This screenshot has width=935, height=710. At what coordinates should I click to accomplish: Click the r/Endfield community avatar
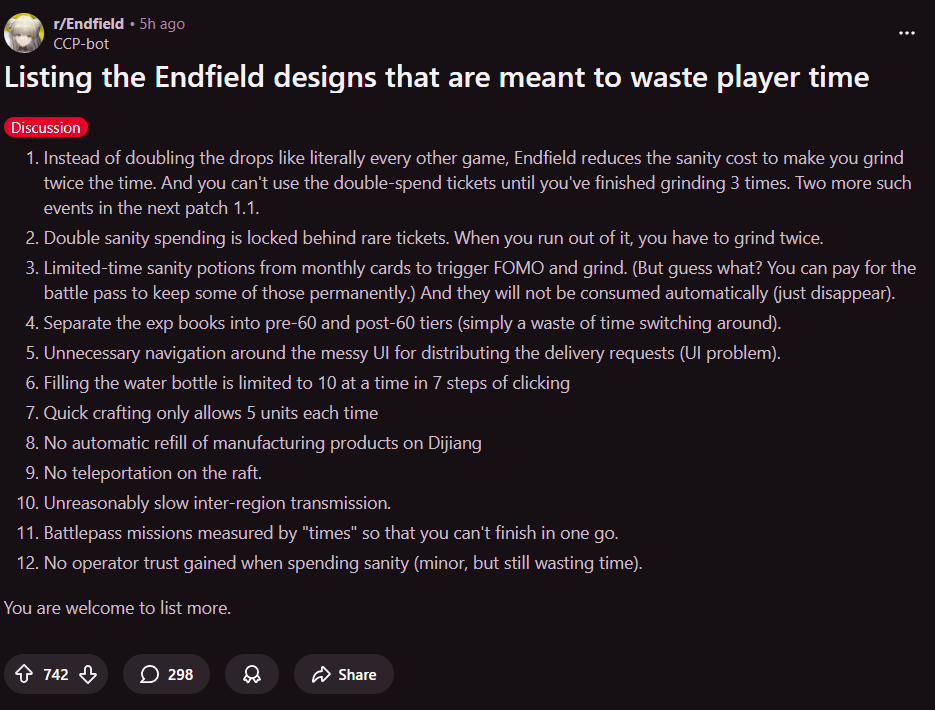click(x=23, y=33)
